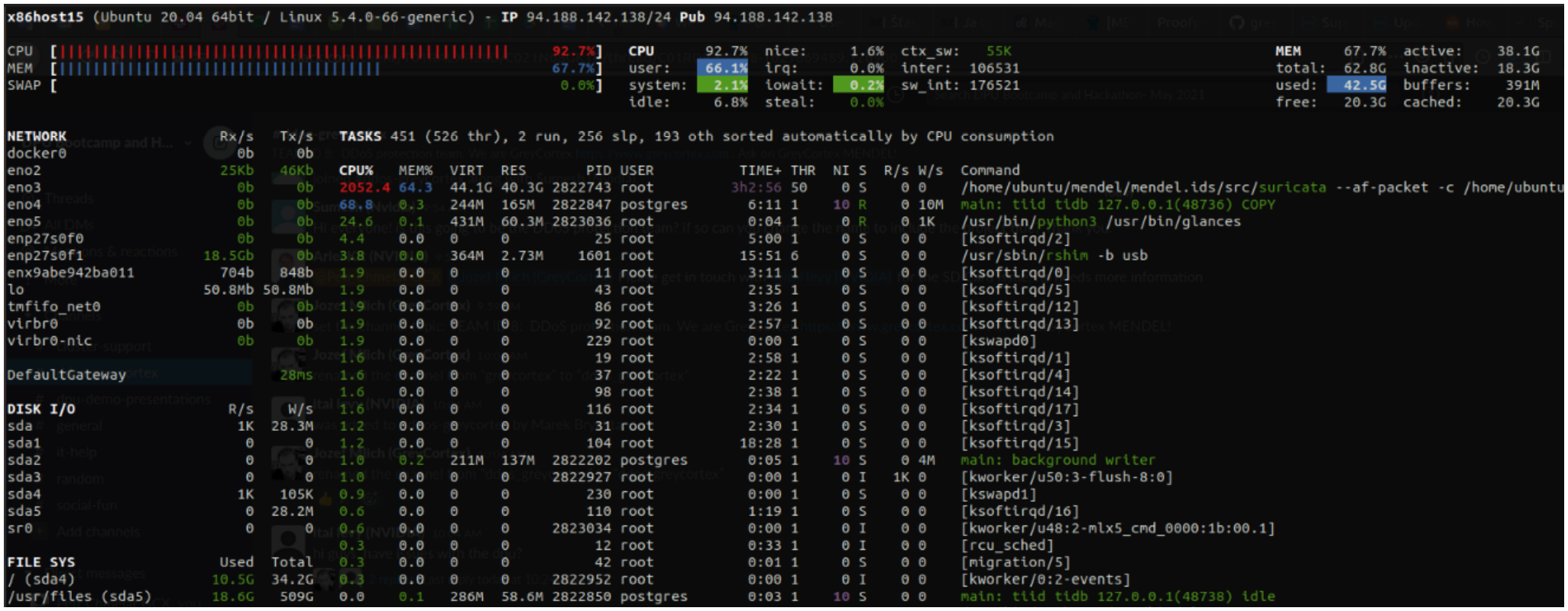1568x611 pixels.
Task: Click the tiid tidb COPY postgres process
Action: tap(1118, 205)
